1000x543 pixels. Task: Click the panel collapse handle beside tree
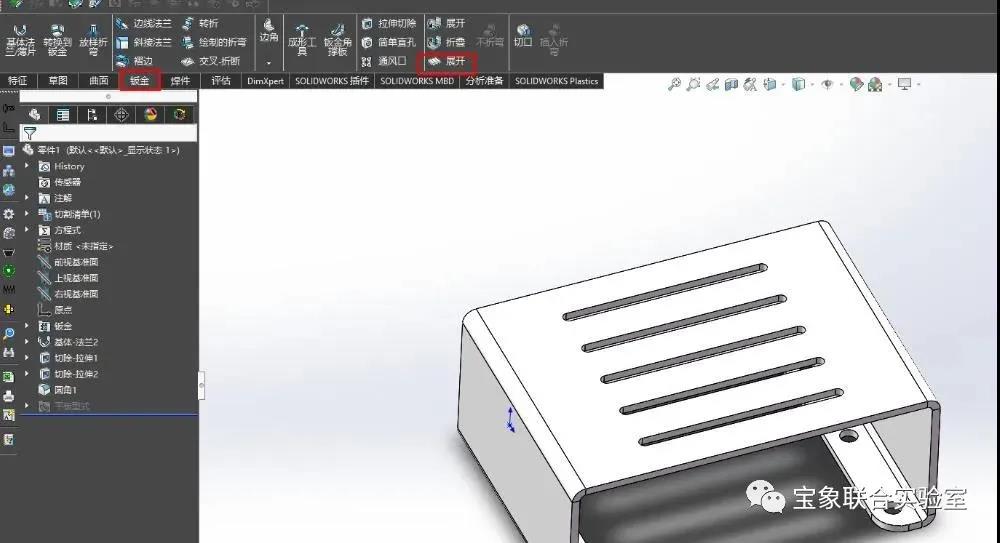[202, 385]
